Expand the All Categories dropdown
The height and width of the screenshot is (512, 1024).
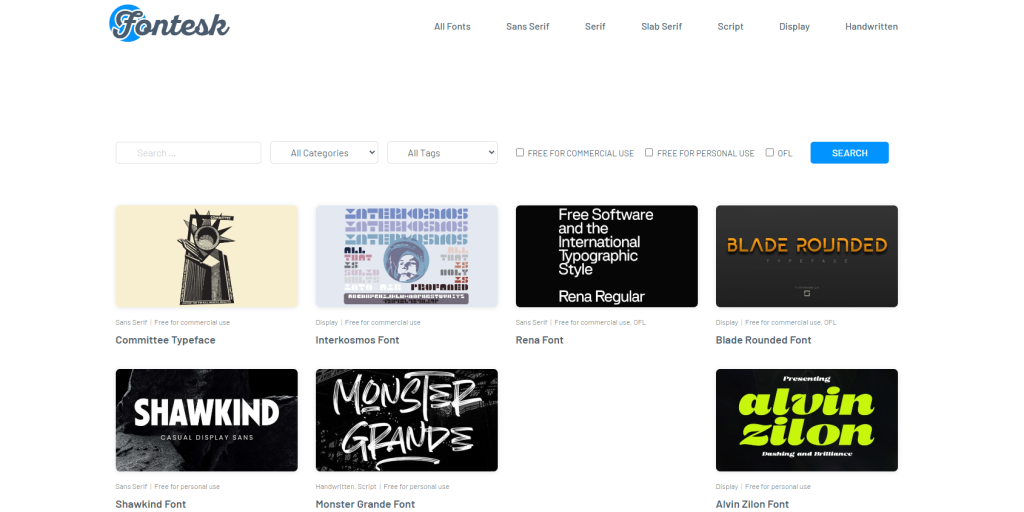tap(324, 153)
